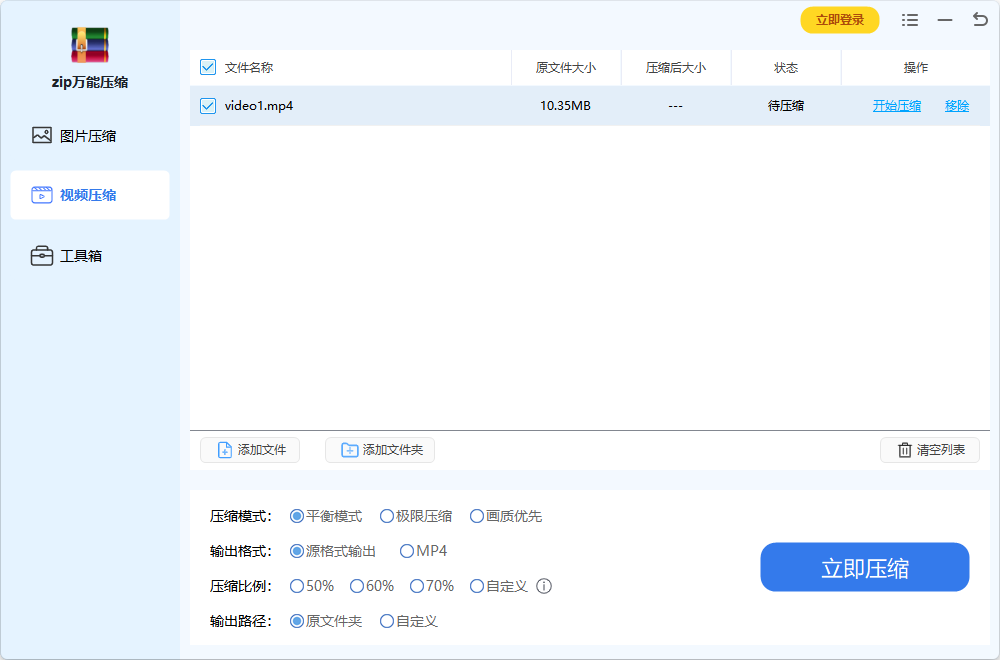Clear the list with 清空列表 button
1000x660 pixels.
pos(930,450)
